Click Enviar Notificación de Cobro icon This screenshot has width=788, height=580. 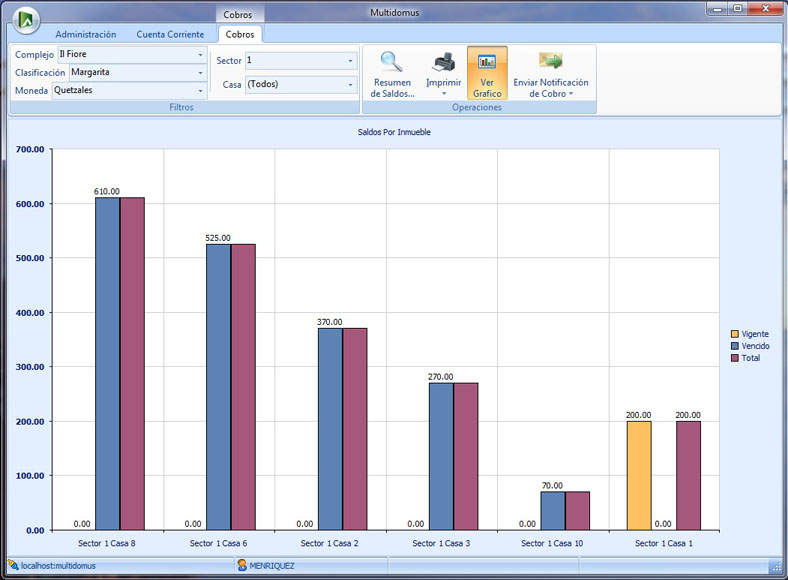pyautogui.click(x=550, y=63)
